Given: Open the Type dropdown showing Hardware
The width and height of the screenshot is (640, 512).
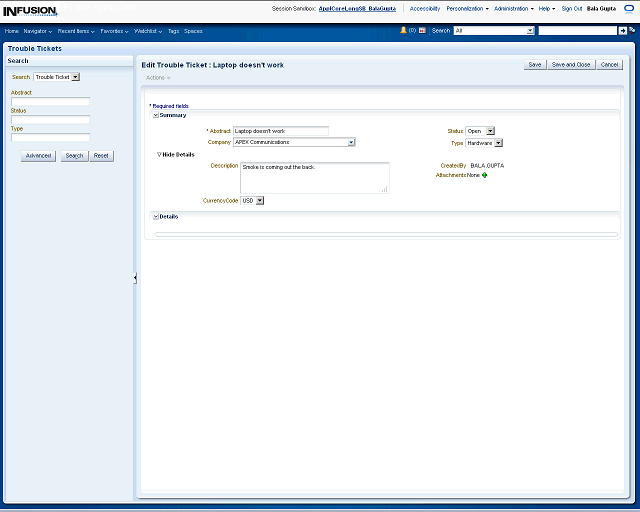Looking at the screenshot, I should pyautogui.click(x=498, y=143).
